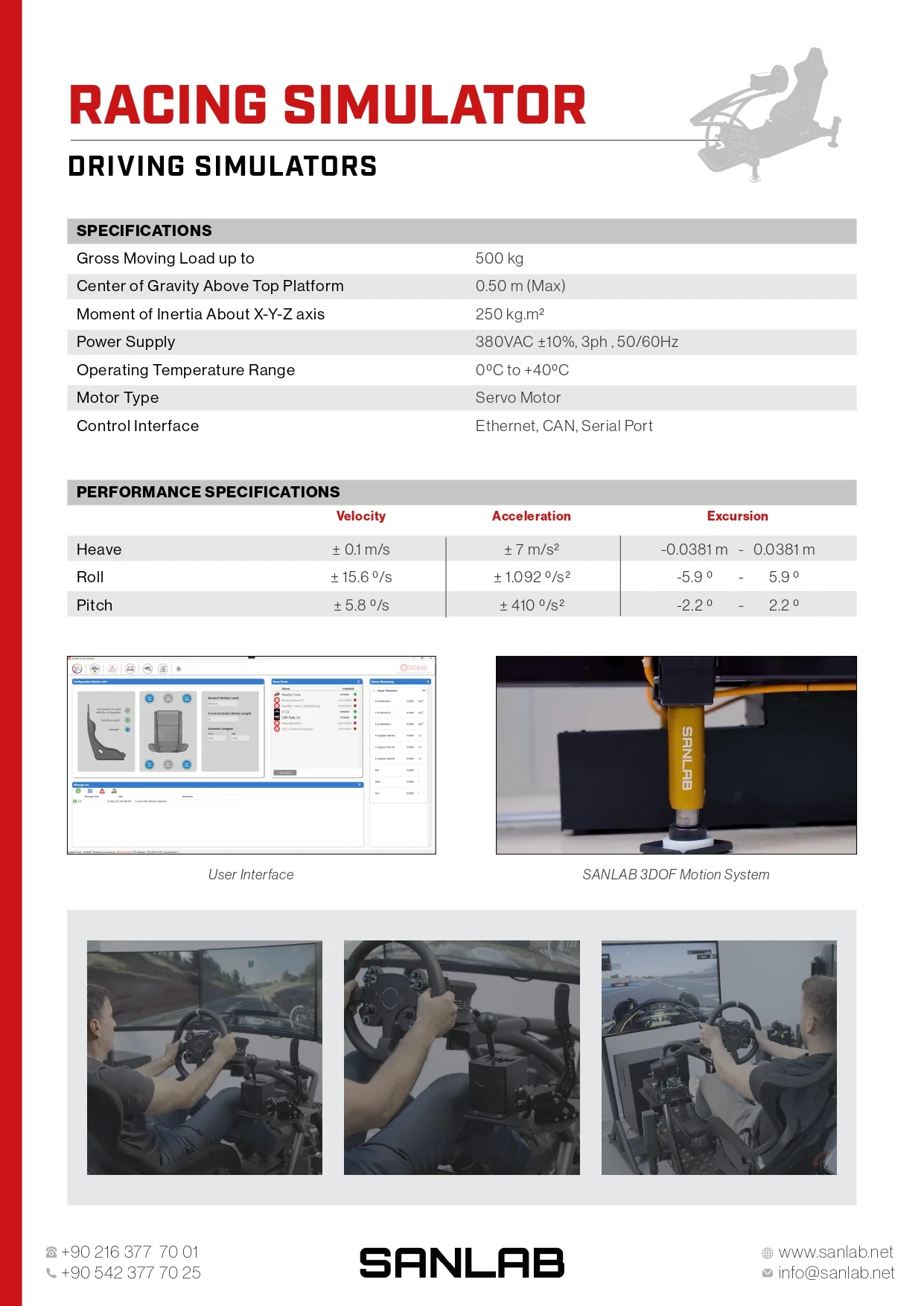Click the right simulator seat photo
The width and height of the screenshot is (924, 1306).
[x=719, y=1057]
